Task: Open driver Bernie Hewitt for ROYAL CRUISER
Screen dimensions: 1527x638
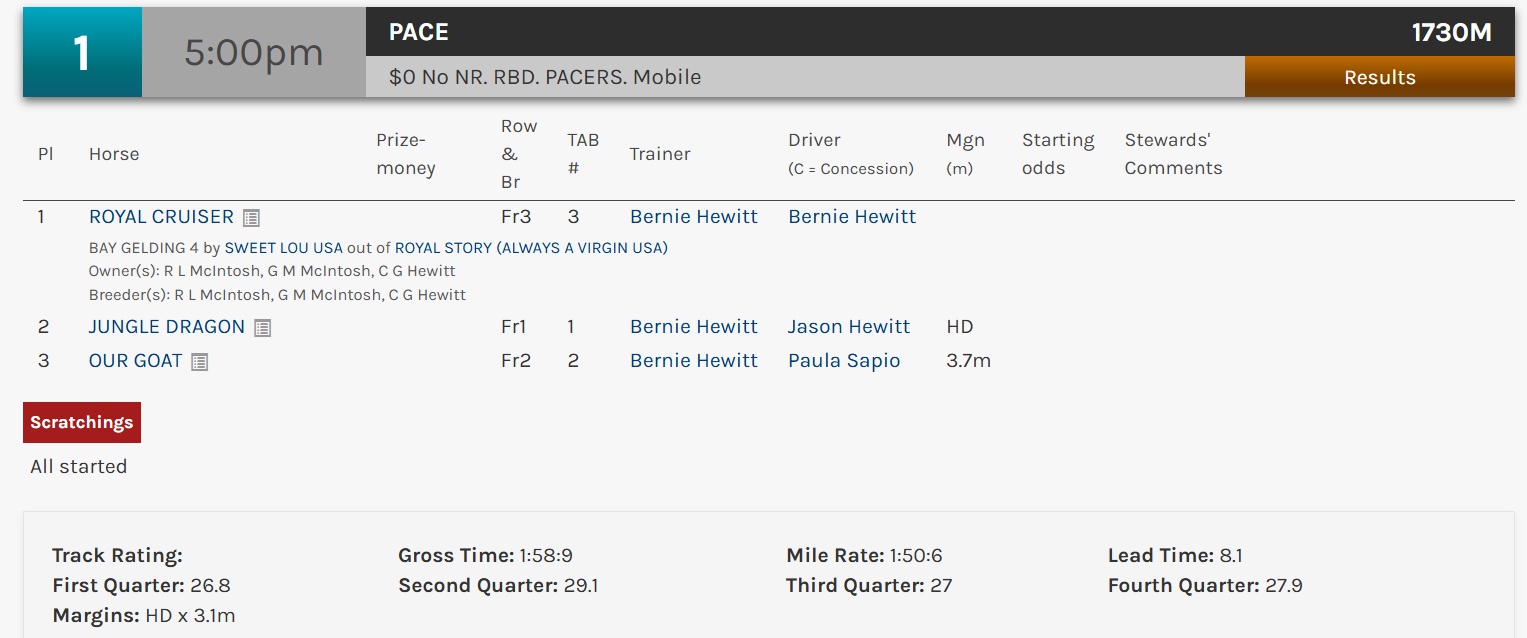Action: 852,217
